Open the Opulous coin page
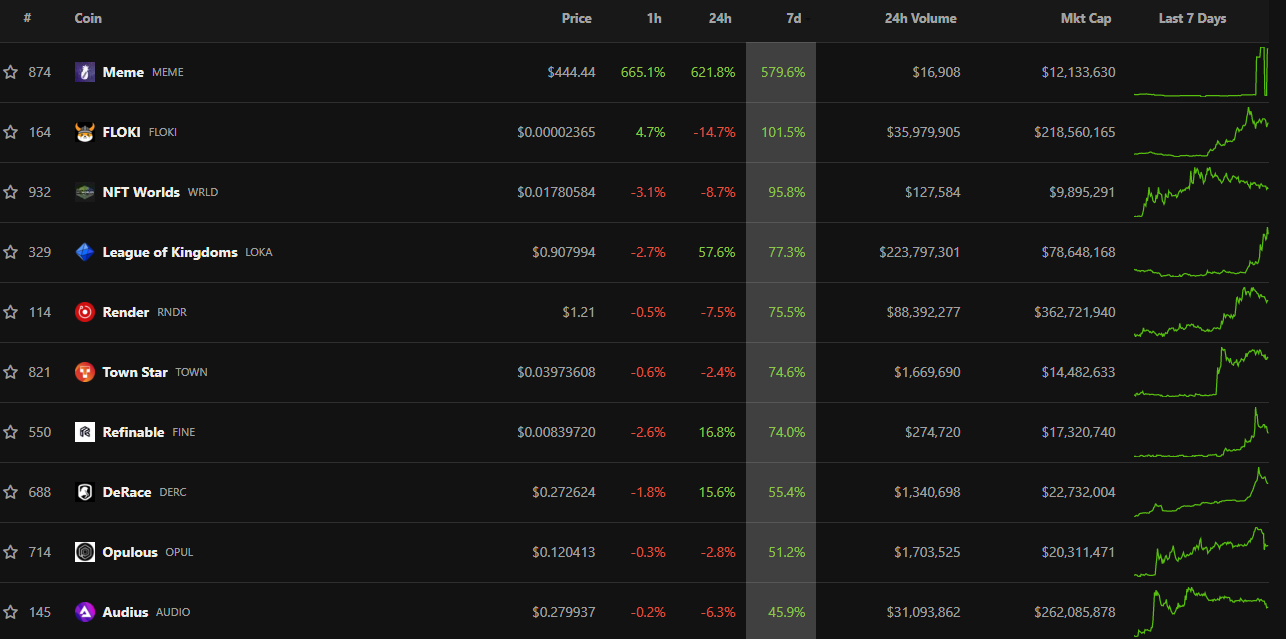Viewport: 1286px width, 639px height. coord(130,552)
